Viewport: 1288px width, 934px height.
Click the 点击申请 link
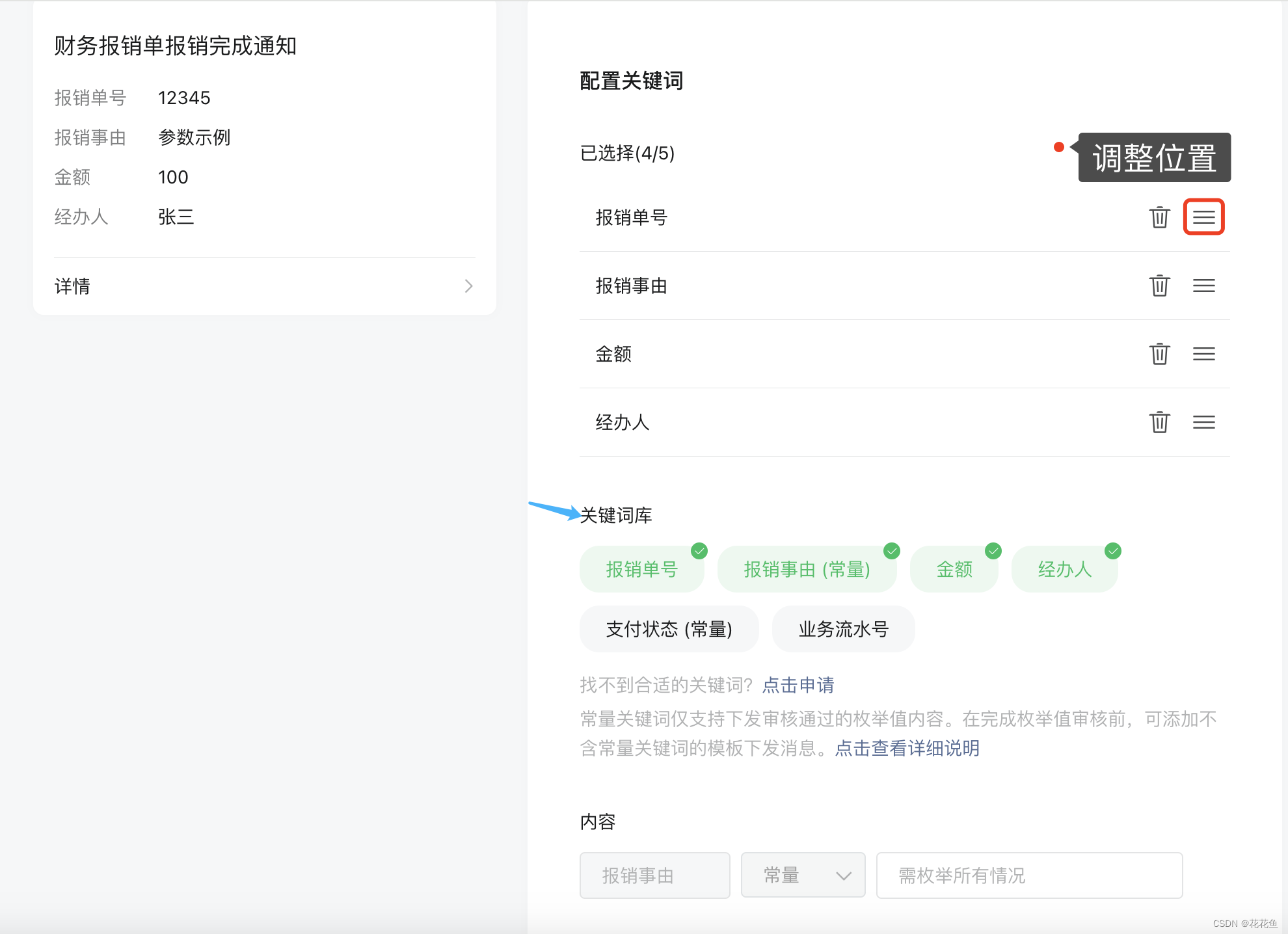coord(798,685)
